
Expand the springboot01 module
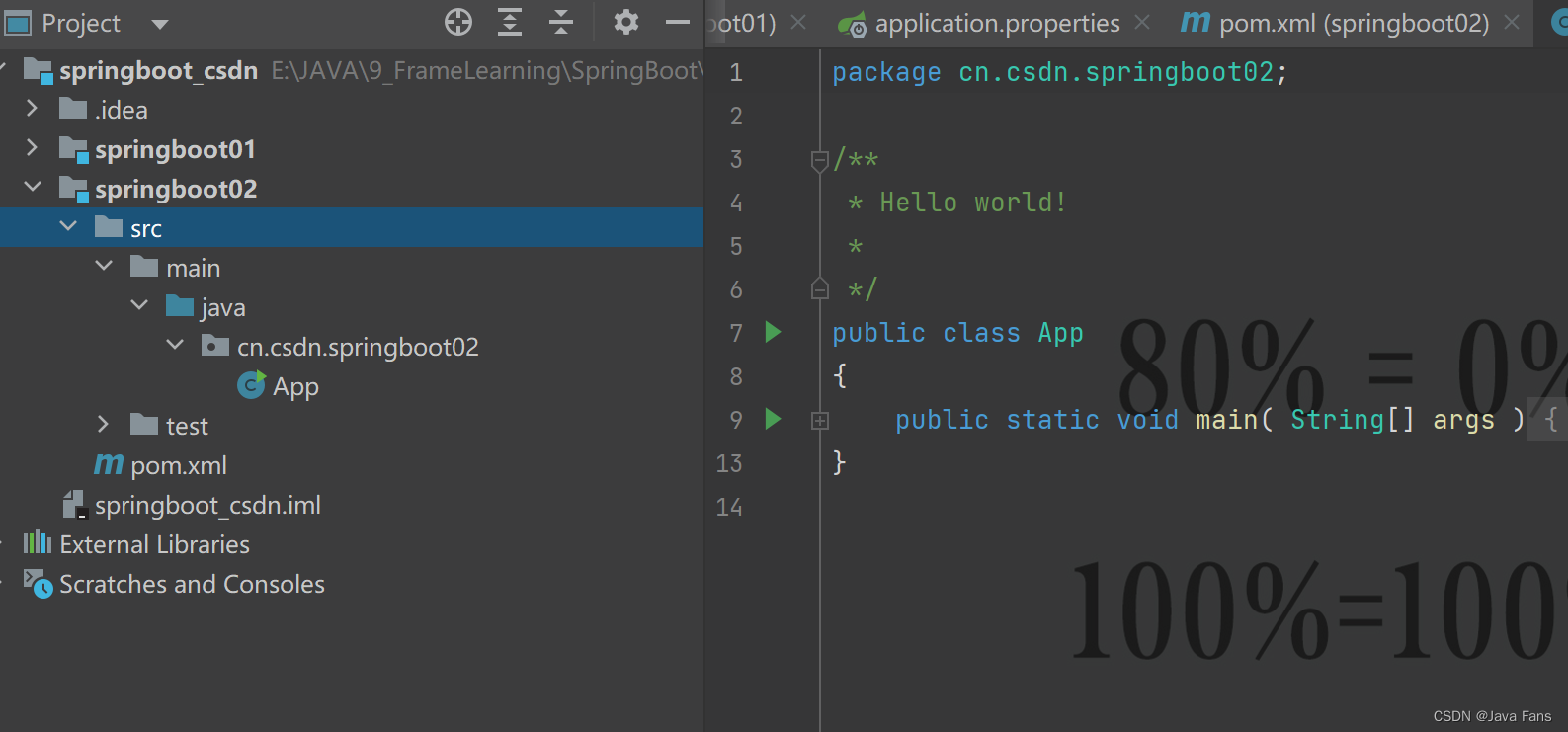click(x=32, y=147)
